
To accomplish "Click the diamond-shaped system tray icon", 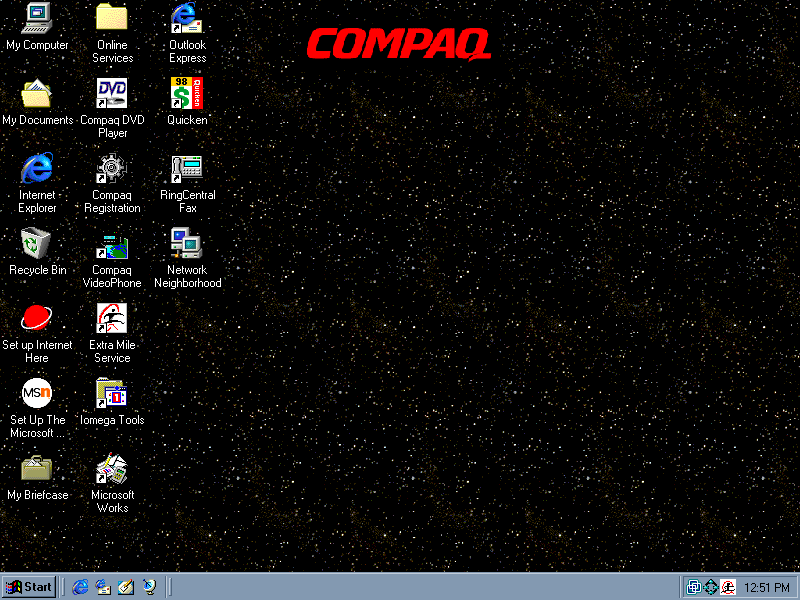I will 711,587.
